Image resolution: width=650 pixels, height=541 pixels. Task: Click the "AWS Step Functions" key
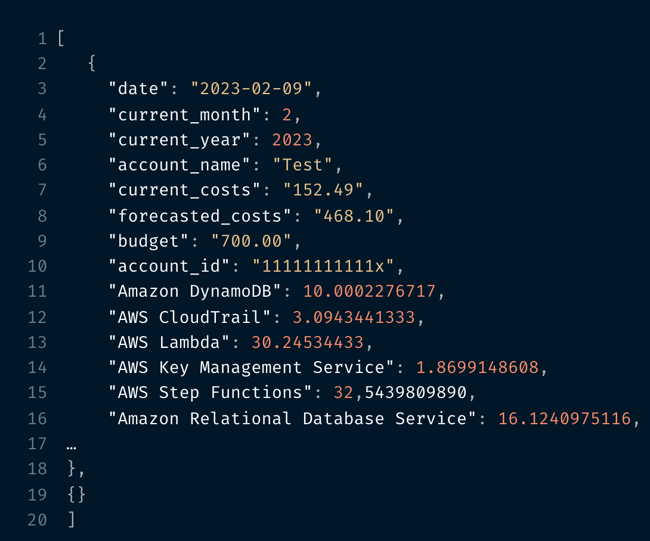click(210, 392)
